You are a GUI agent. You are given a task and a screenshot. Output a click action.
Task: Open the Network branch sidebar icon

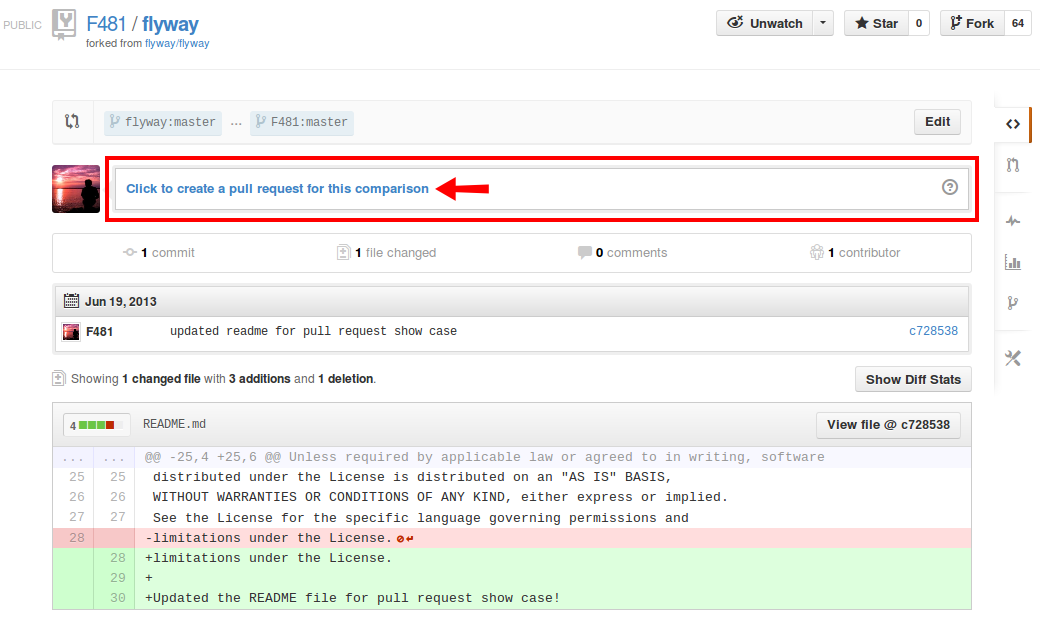1012,303
